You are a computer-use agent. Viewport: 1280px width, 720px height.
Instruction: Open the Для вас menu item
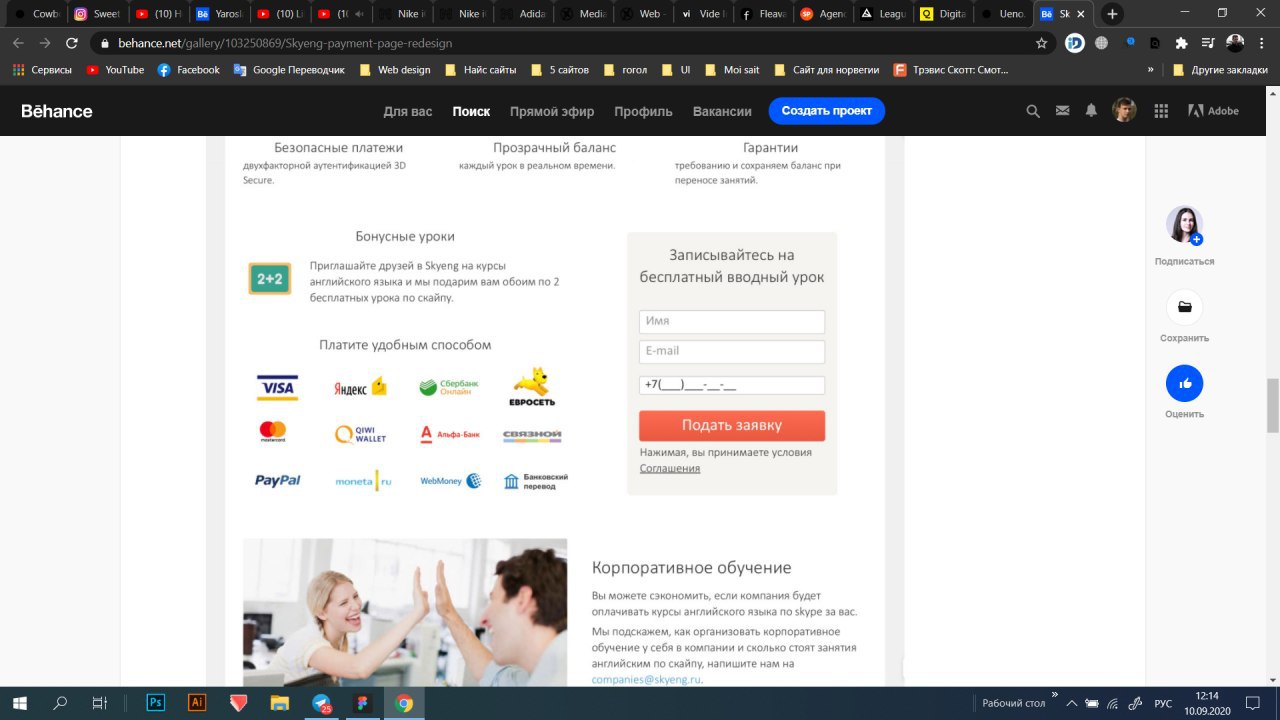(x=408, y=111)
